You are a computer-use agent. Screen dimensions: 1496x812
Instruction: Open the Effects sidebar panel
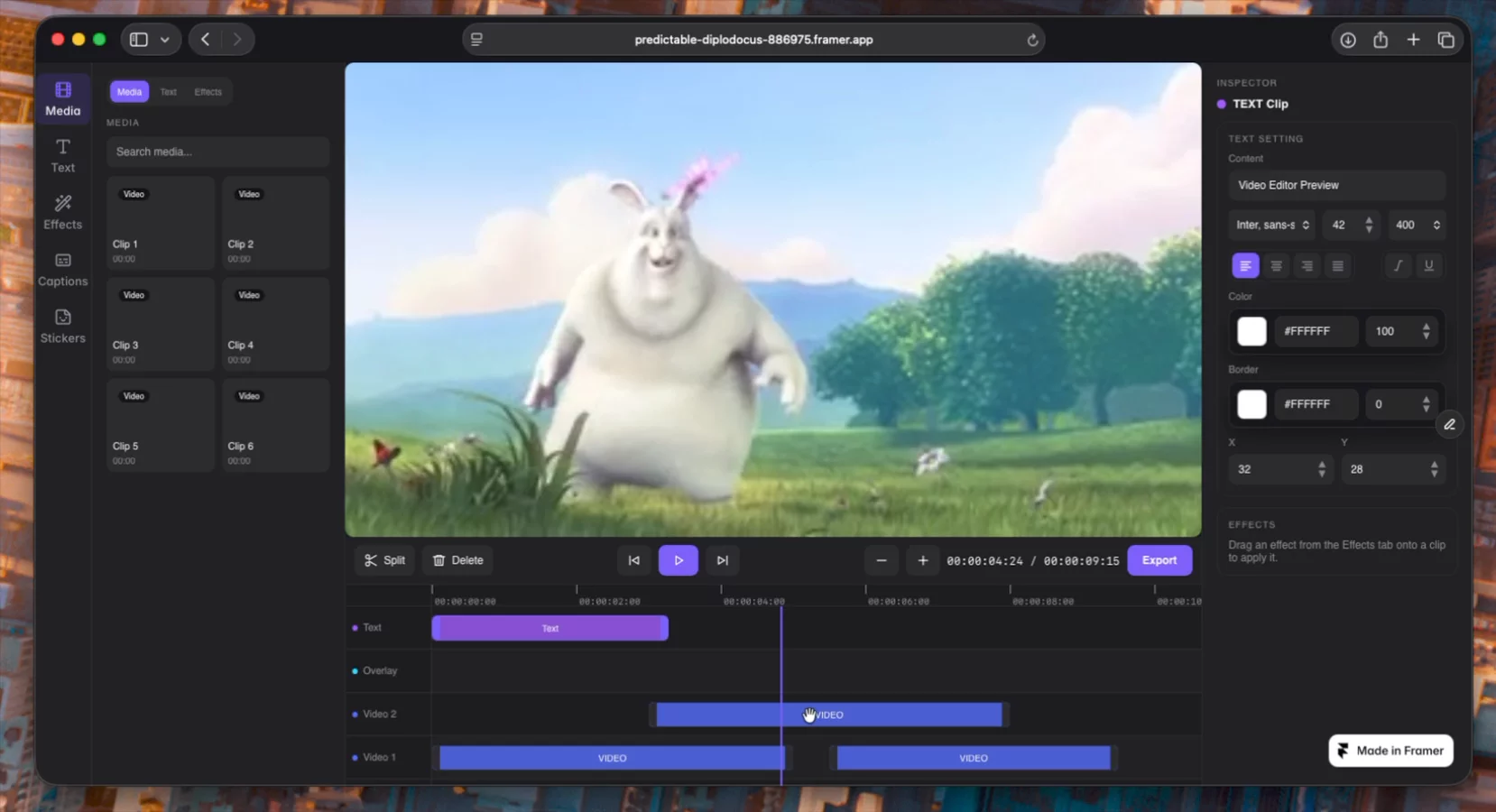[x=63, y=213]
